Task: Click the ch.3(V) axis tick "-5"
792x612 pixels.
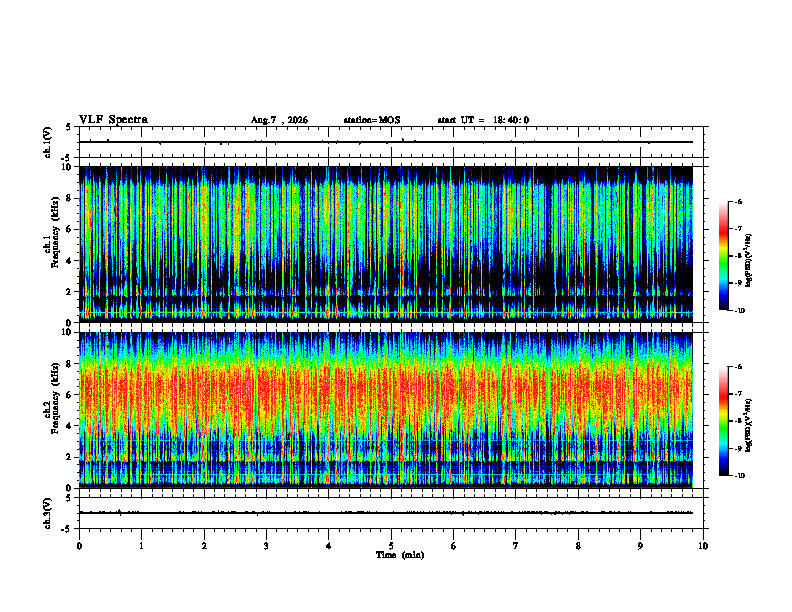Action: pyautogui.click(x=67, y=529)
